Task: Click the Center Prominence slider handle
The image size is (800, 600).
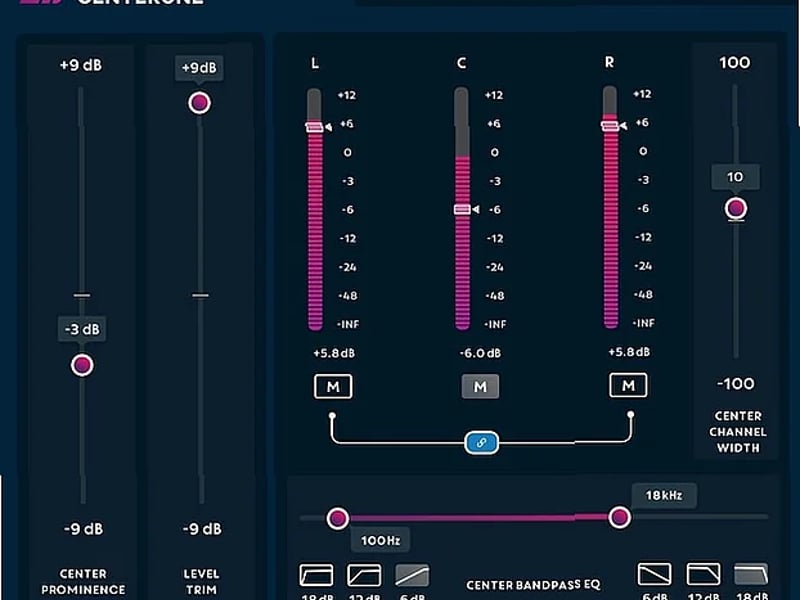Action: tap(81, 364)
